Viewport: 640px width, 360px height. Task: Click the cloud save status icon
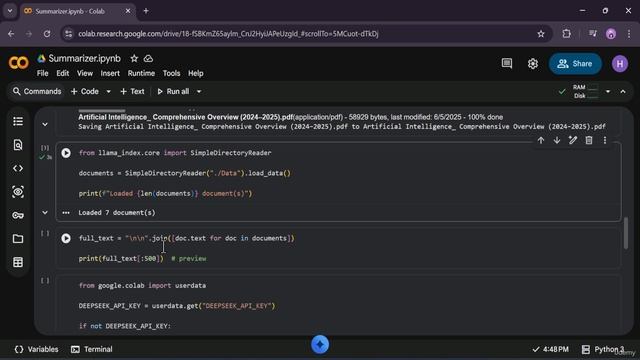149,59
